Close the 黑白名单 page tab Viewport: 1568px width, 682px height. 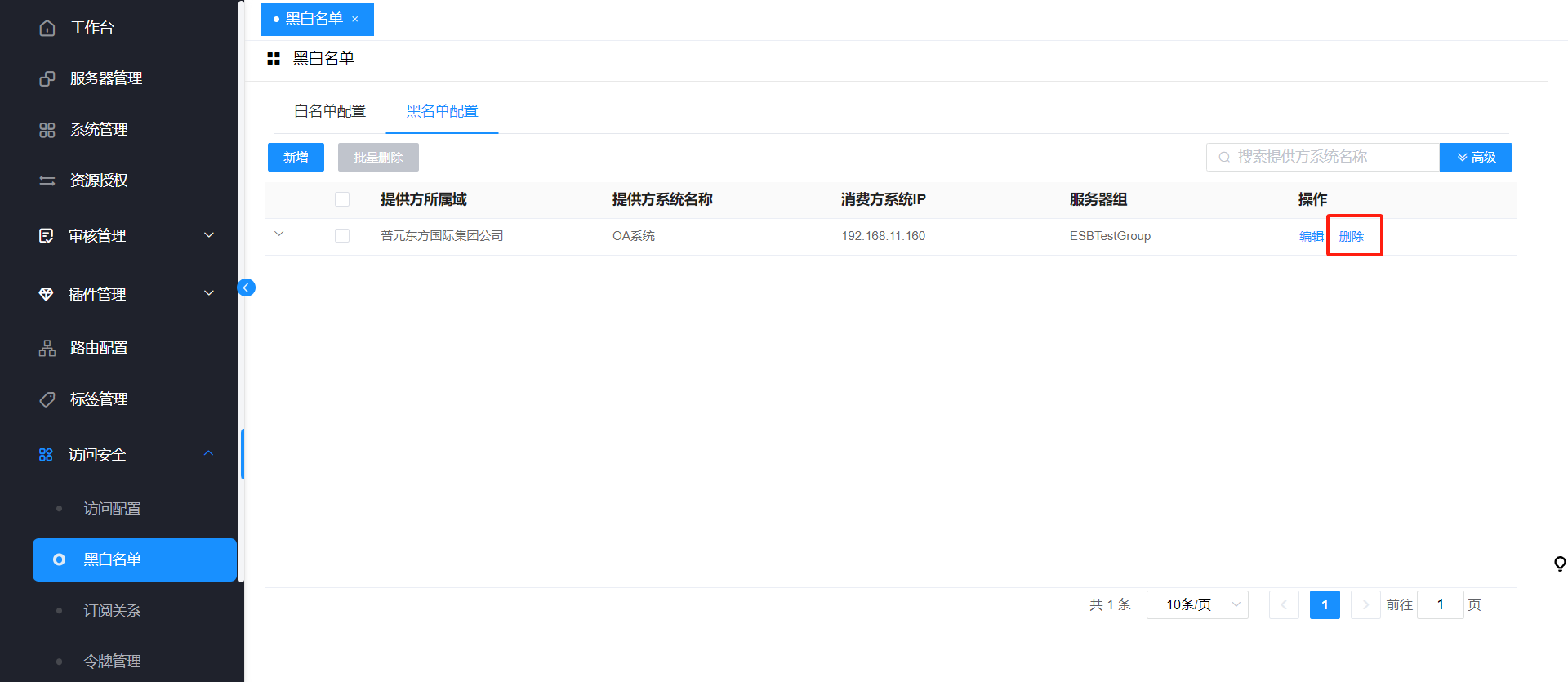click(x=354, y=19)
